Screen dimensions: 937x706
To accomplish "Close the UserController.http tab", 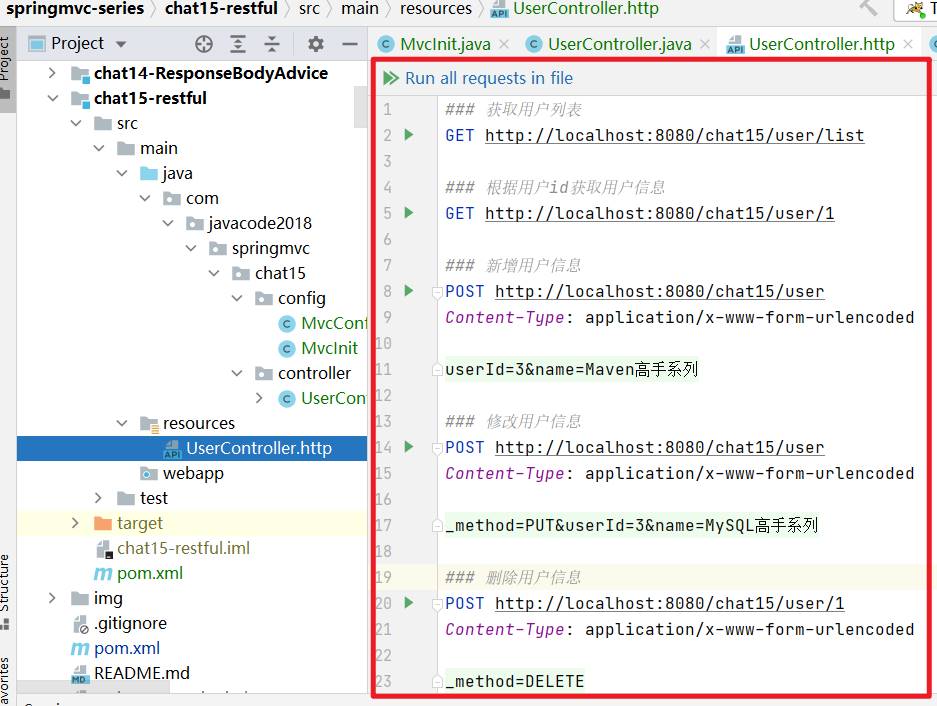I will pyautogui.click(x=908, y=44).
